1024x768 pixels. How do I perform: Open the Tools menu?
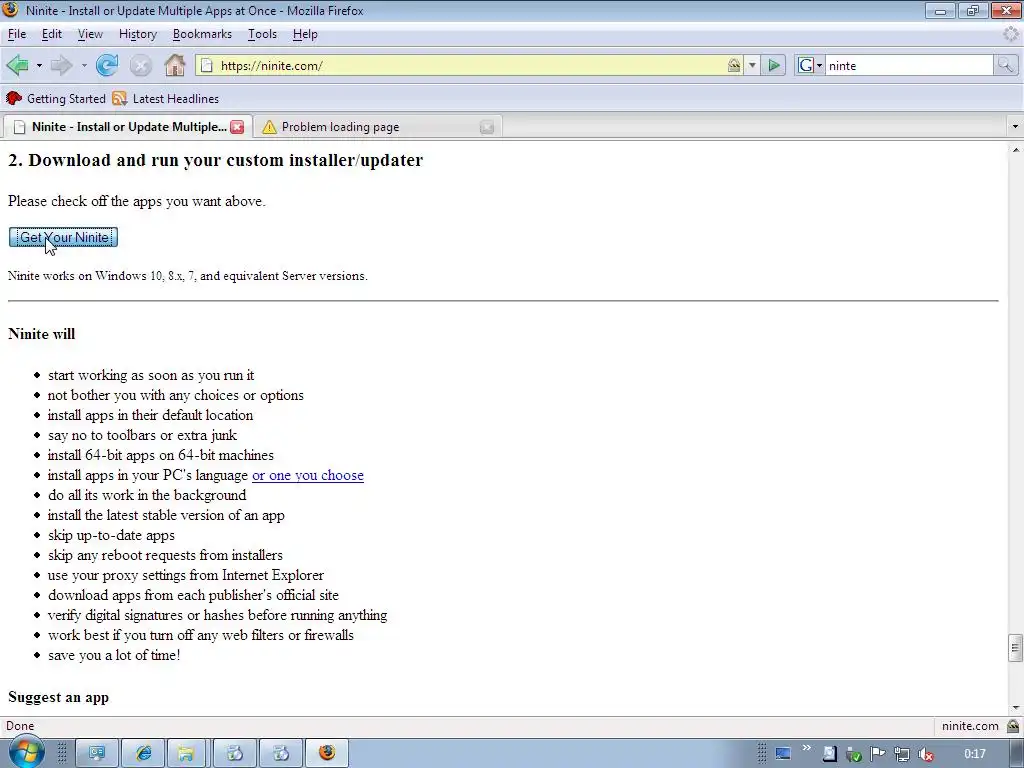click(263, 34)
